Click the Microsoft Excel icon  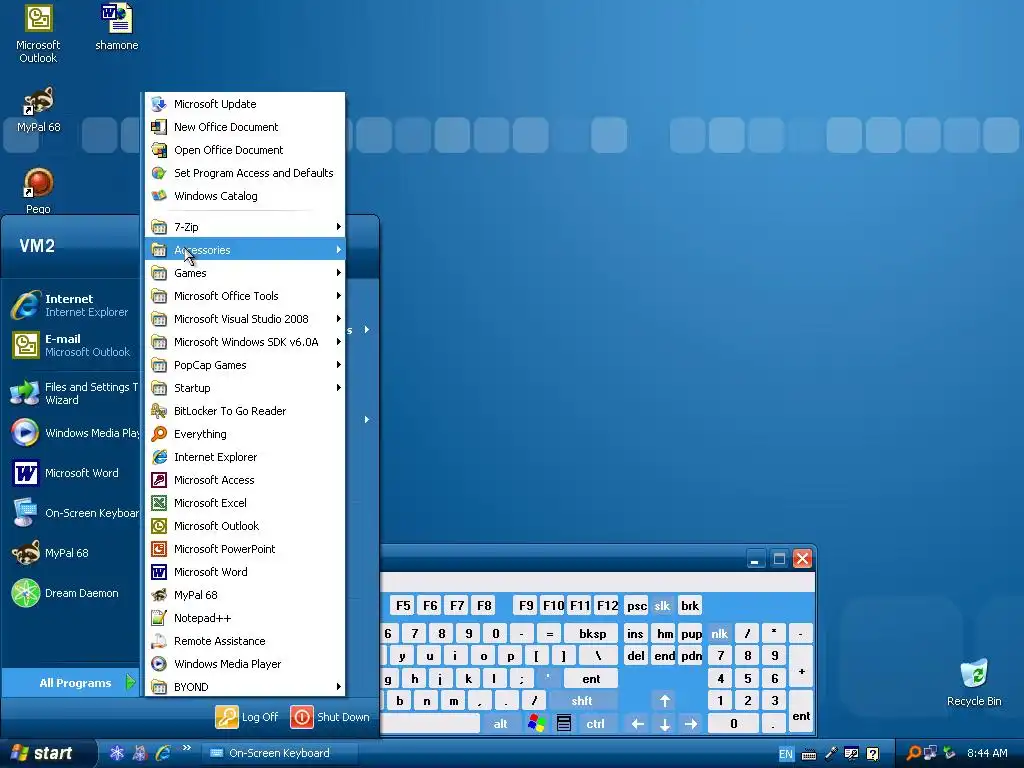[x=159, y=503]
